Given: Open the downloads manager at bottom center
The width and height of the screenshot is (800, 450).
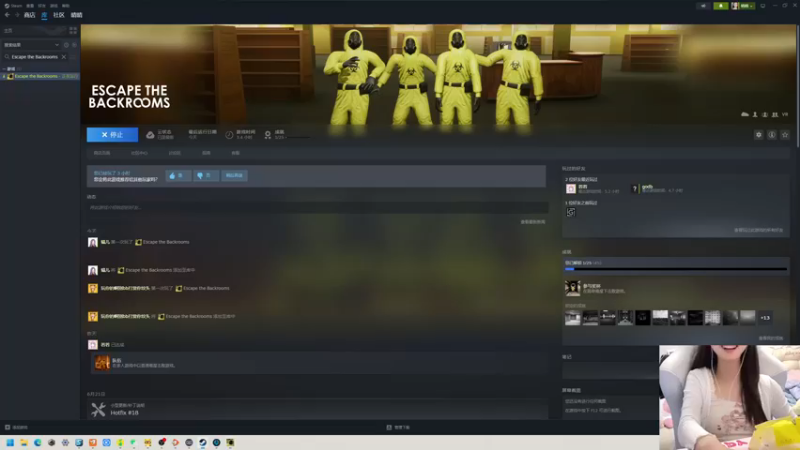Looking at the screenshot, I should (398, 427).
